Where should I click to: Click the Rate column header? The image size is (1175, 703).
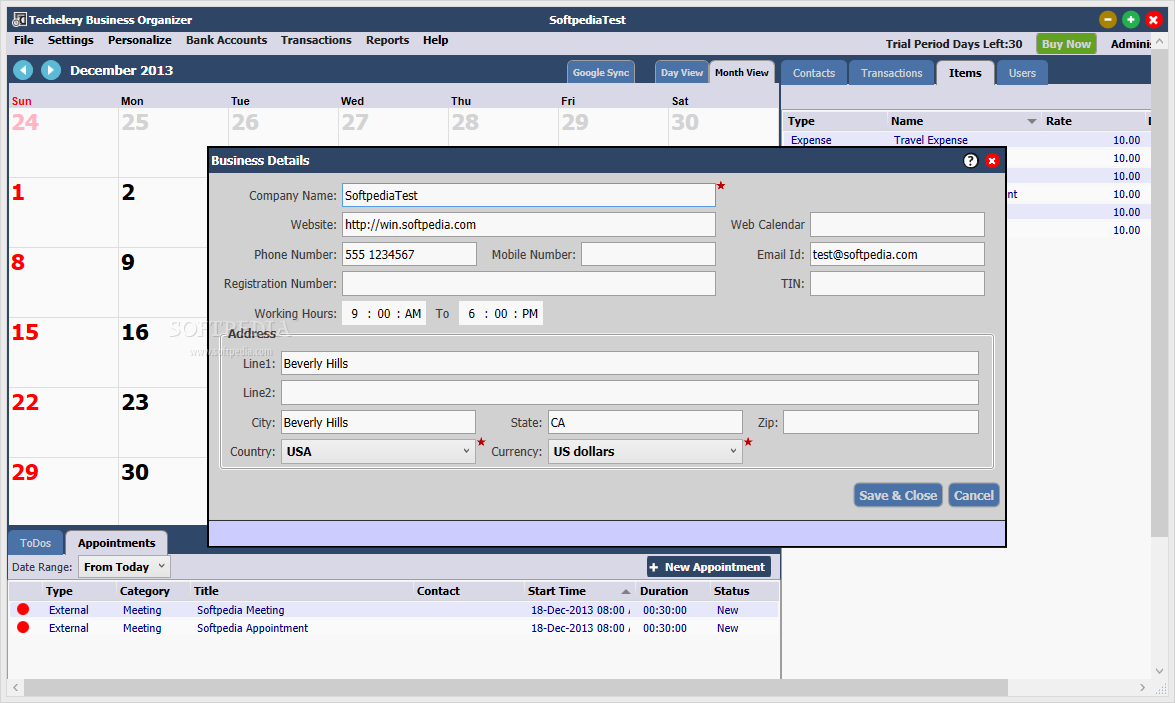[x=1059, y=121]
